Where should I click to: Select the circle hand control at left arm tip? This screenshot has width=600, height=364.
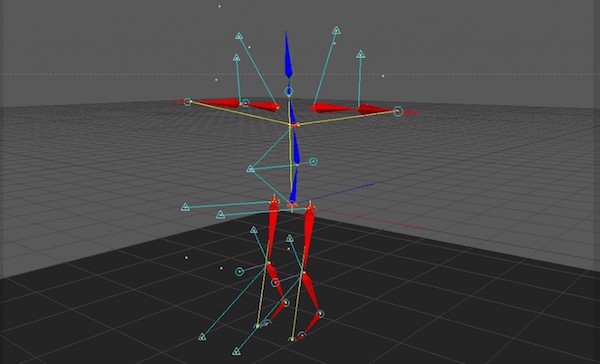click(x=188, y=102)
